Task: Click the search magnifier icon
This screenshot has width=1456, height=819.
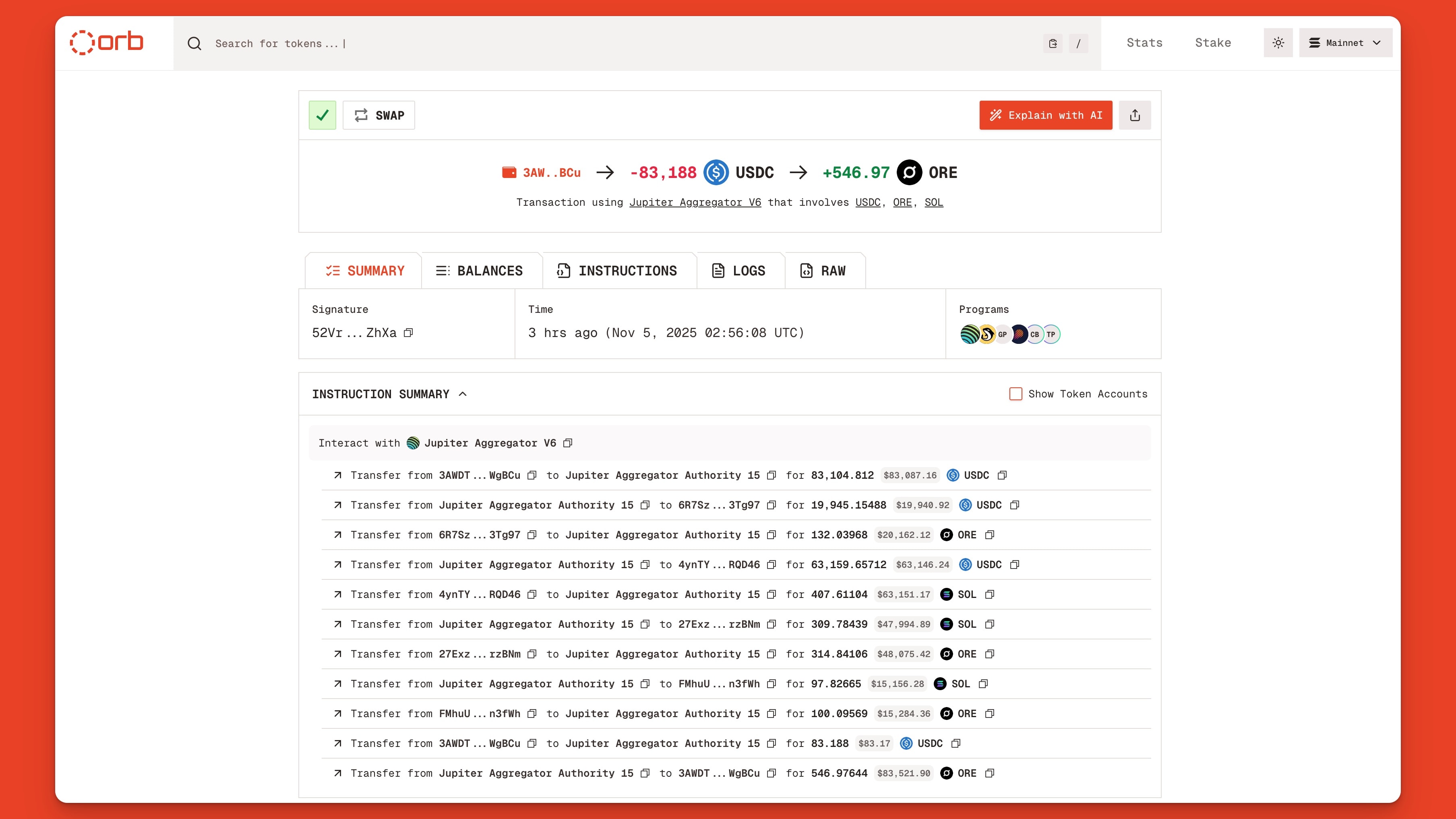Action: (x=194, y=43)
